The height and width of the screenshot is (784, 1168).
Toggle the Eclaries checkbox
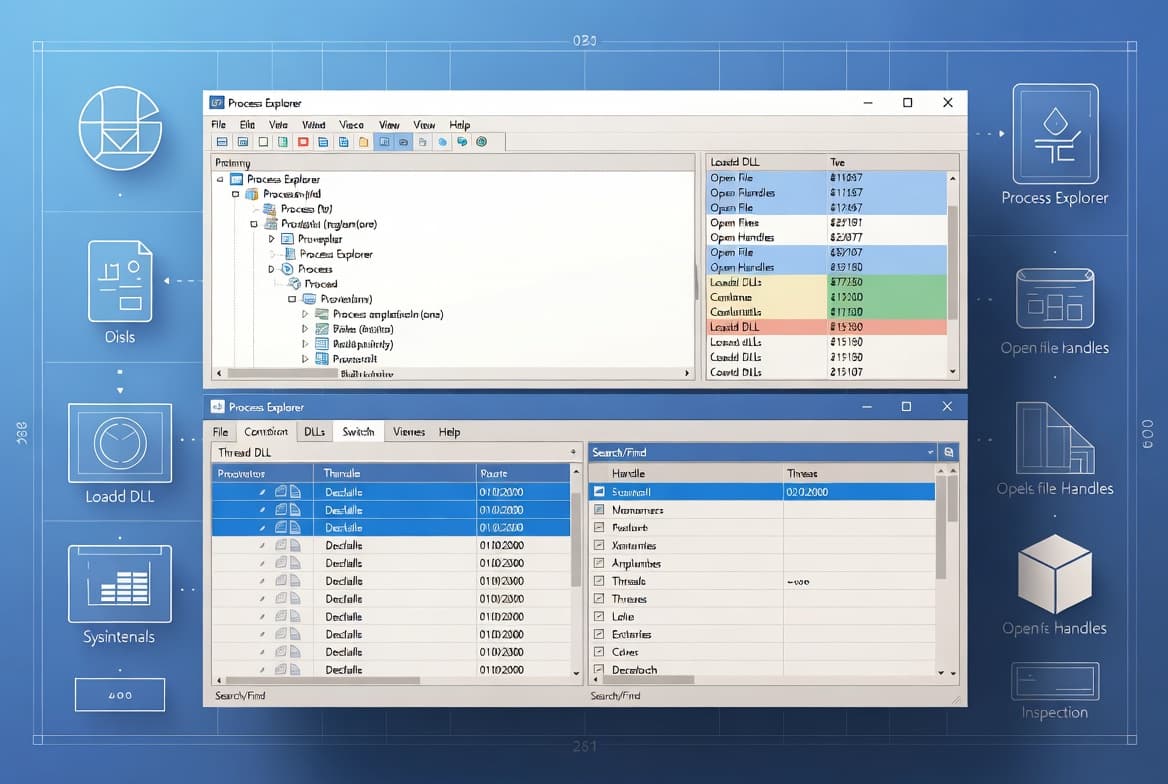pyautogui.click(x=599, y=634)
